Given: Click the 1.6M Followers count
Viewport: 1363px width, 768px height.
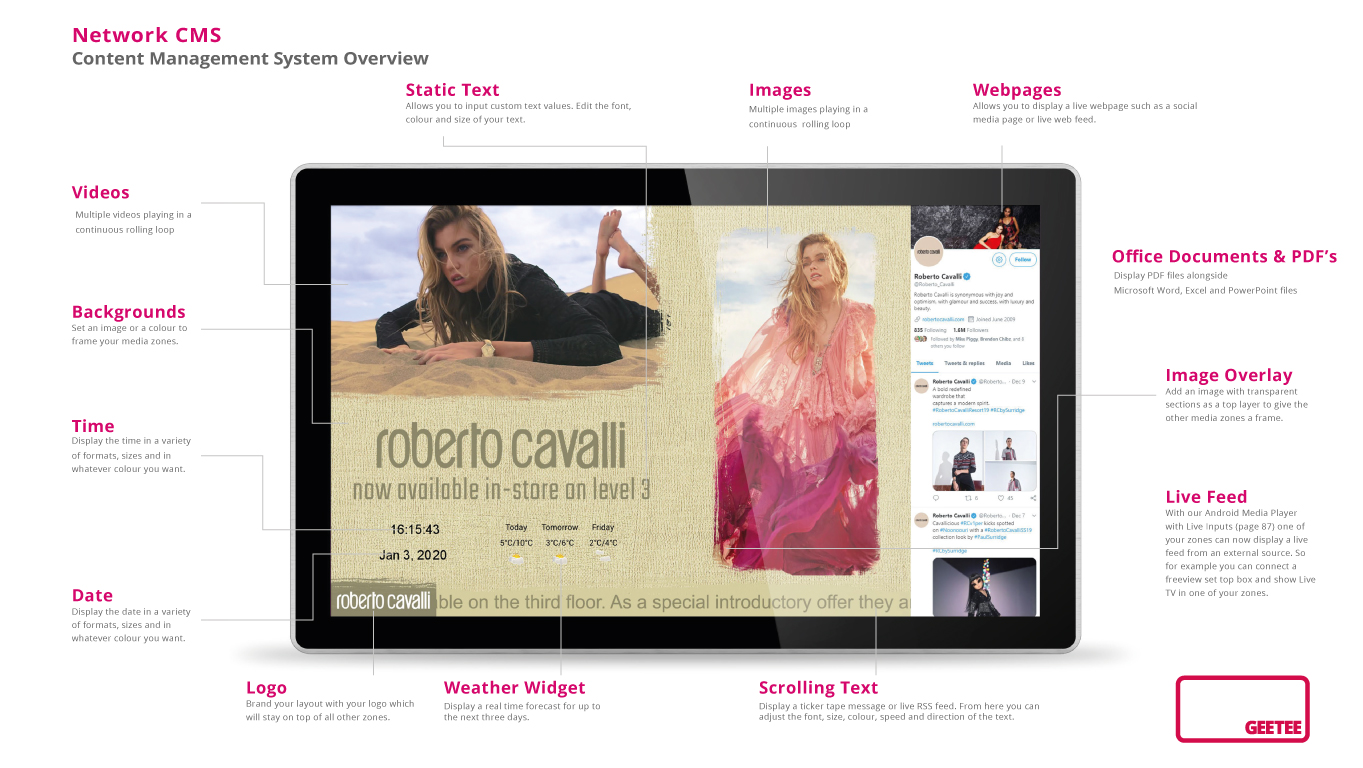Looking at the screenshot, I should (x=971, y=330).
